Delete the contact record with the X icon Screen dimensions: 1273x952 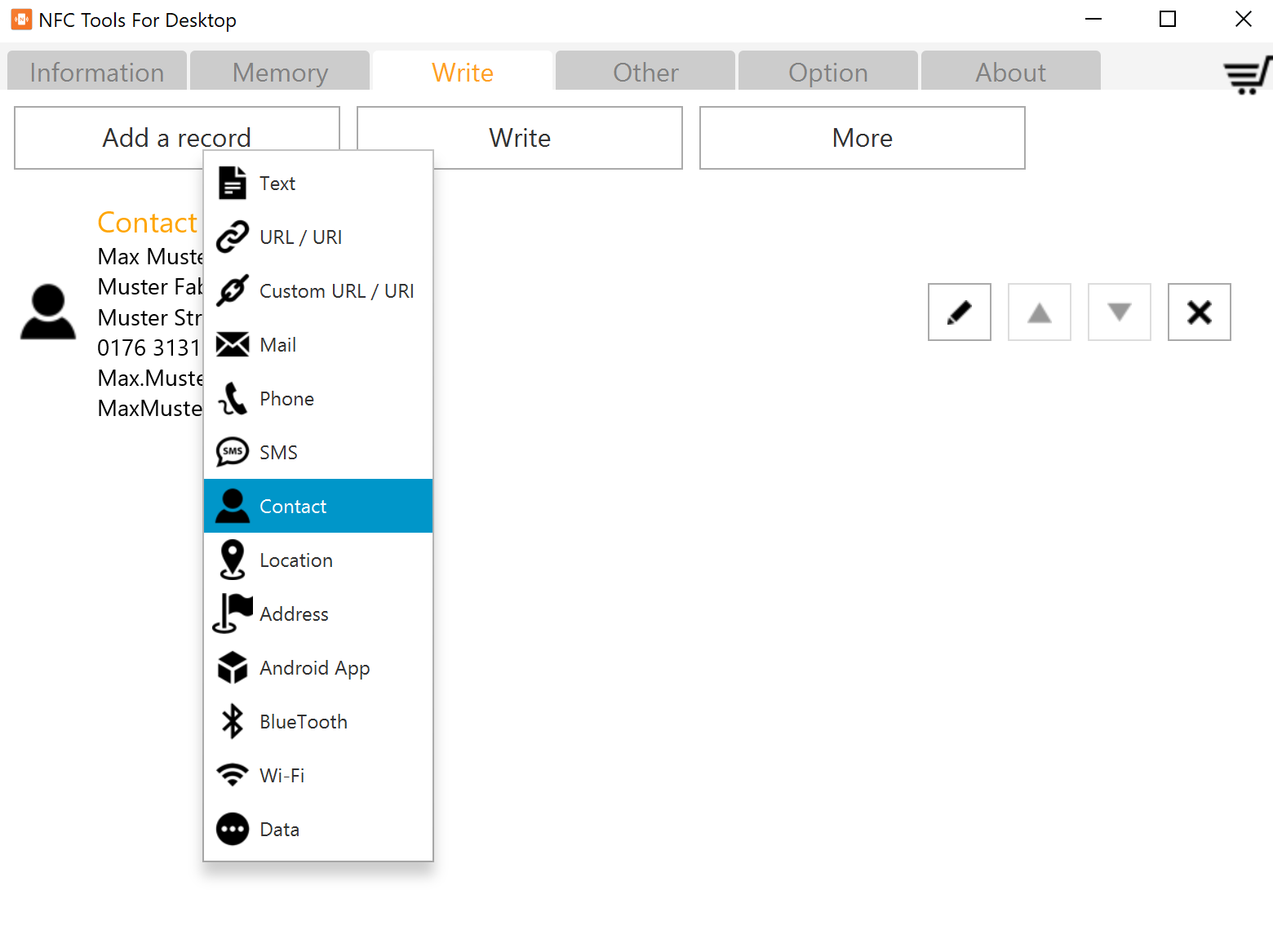[1199, 312]
